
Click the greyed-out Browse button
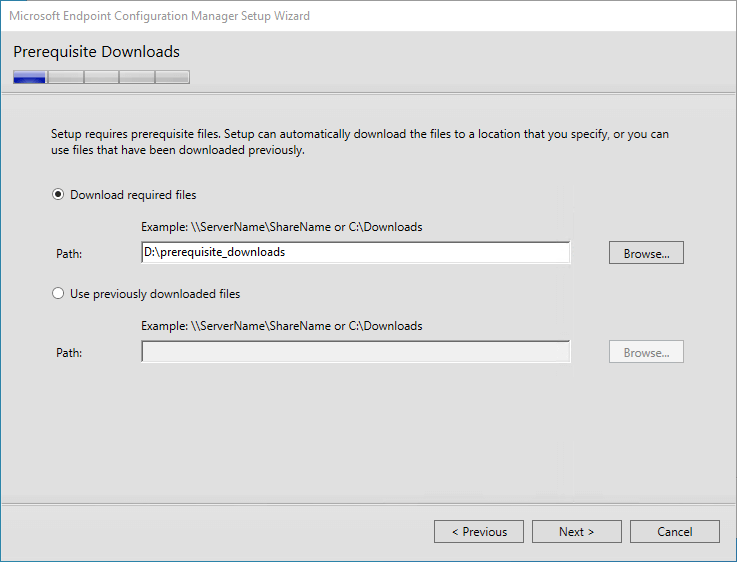(x=646, y=352)
